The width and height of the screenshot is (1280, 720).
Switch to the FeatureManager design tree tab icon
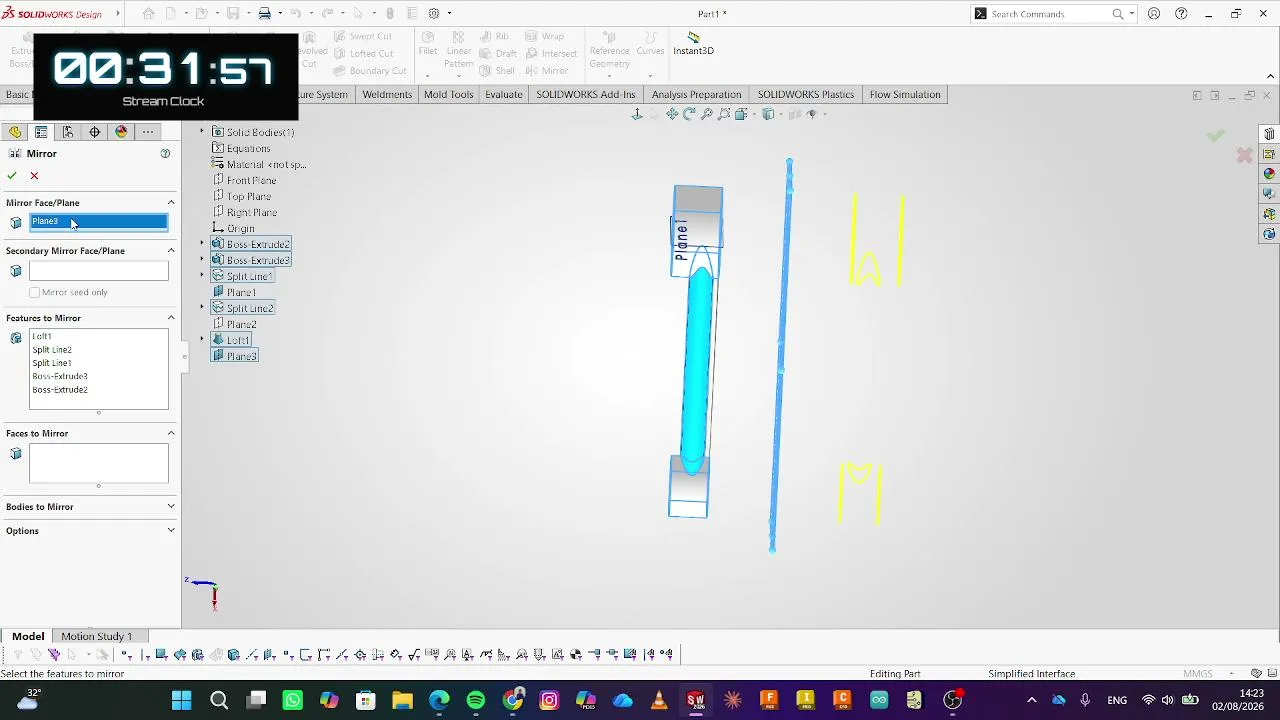click(x=15, y=132)
